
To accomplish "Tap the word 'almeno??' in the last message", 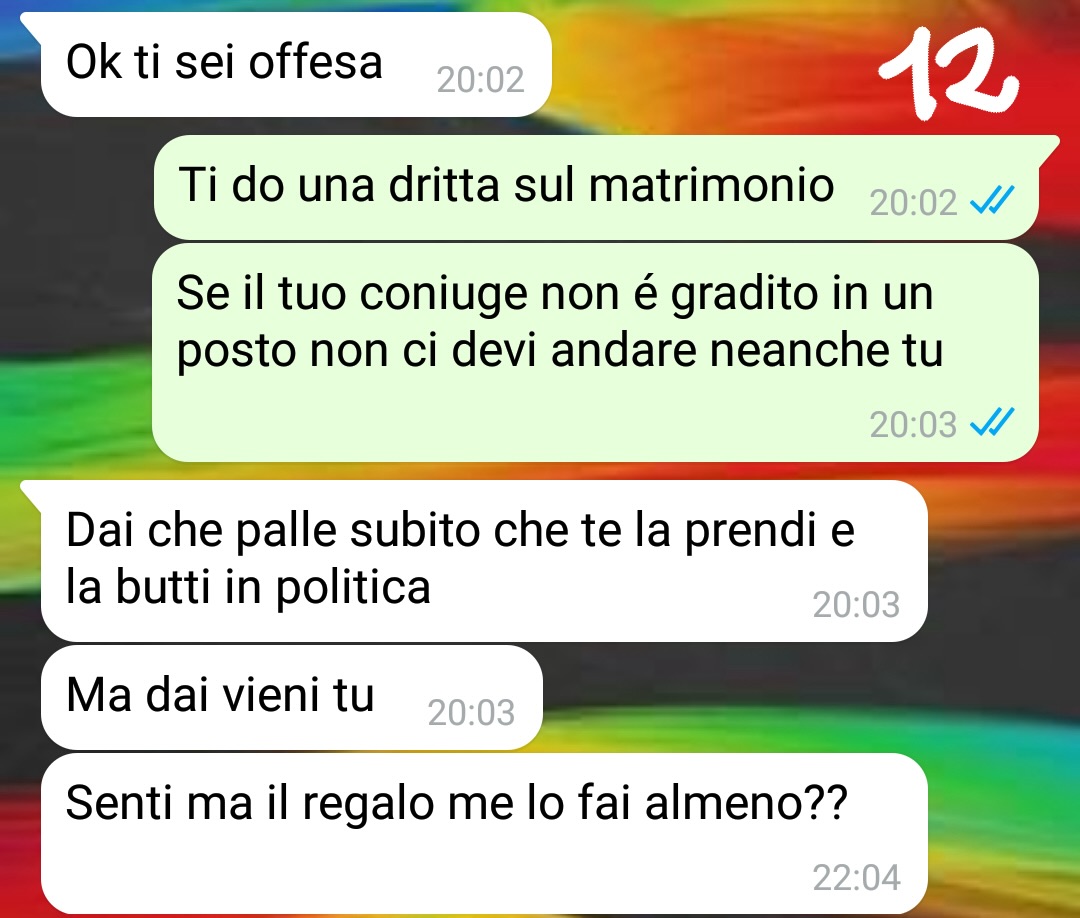I will 746,802.
